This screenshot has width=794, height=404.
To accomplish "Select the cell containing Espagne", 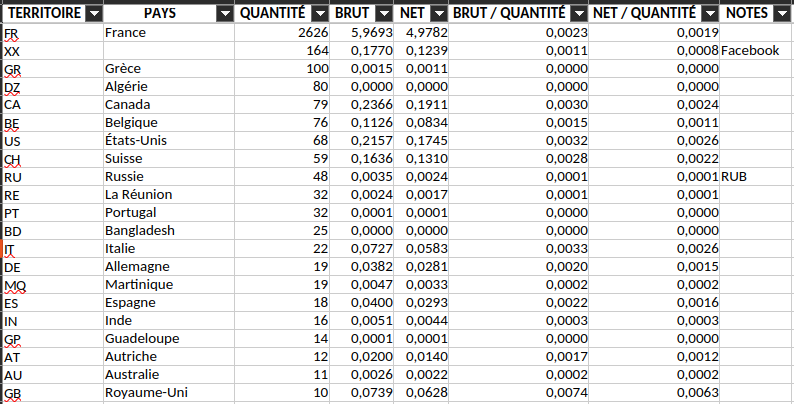I will tap(169, 303).
